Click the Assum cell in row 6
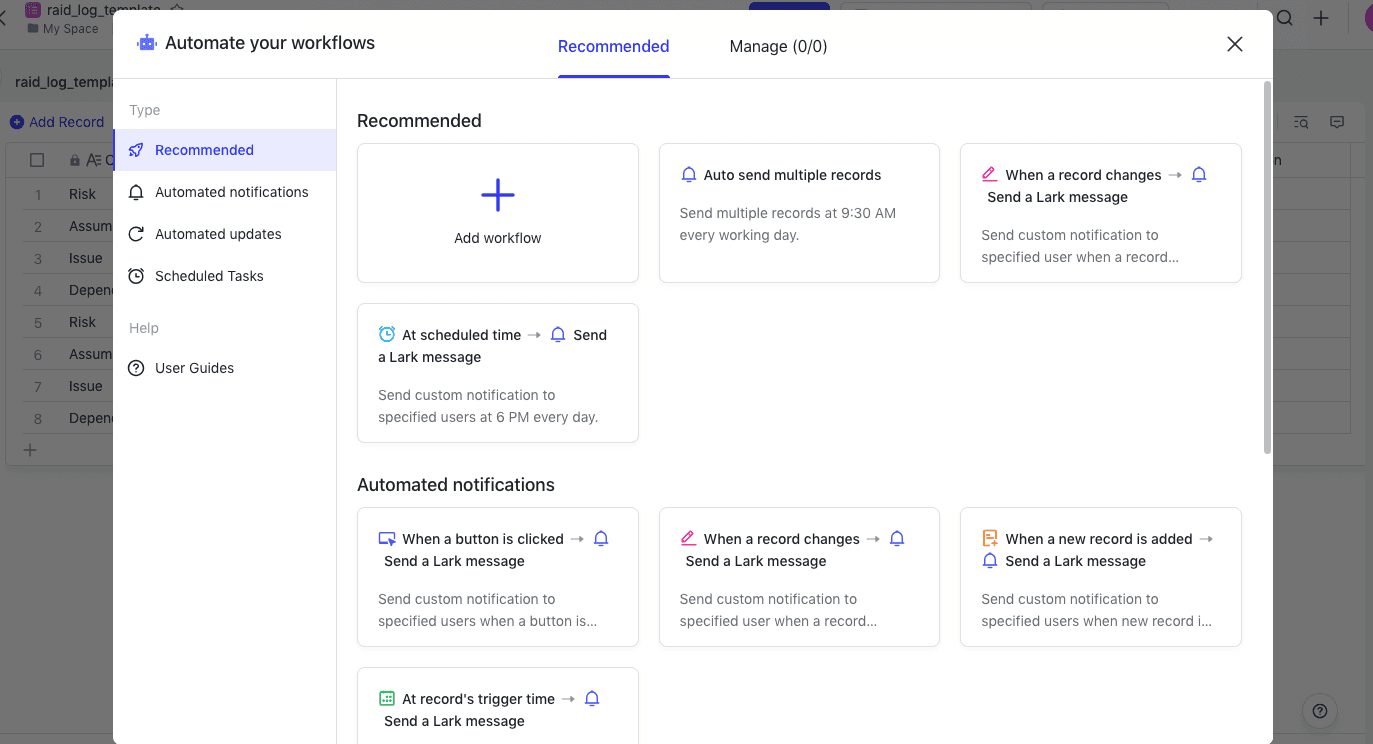This screenshot has width=1373, height=744. (85, 354)
